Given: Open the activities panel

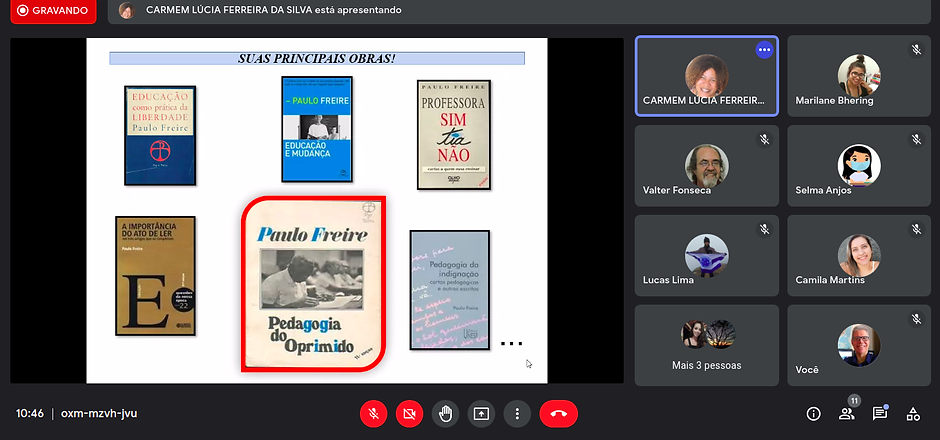Looking at the screenshot, I should click(x=913, y=414).
